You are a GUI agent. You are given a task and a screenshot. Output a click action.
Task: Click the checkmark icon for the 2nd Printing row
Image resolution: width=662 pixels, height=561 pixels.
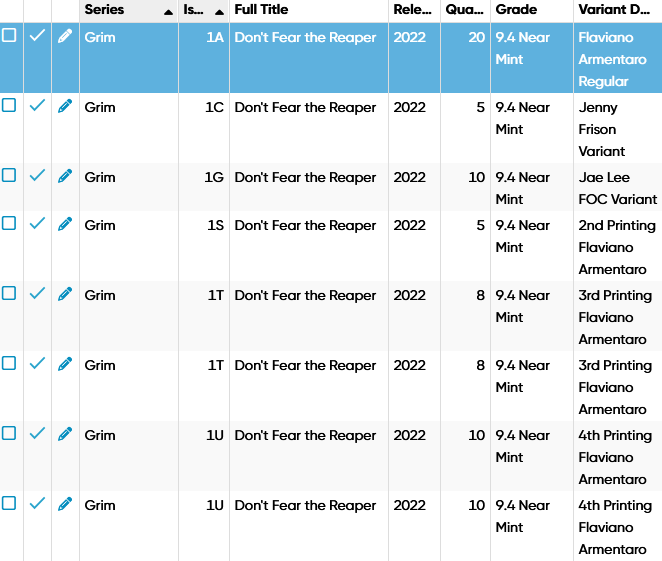(x=38, y=223)
